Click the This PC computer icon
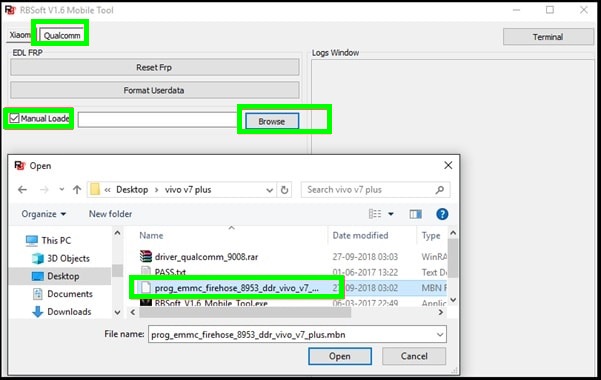 32,240
